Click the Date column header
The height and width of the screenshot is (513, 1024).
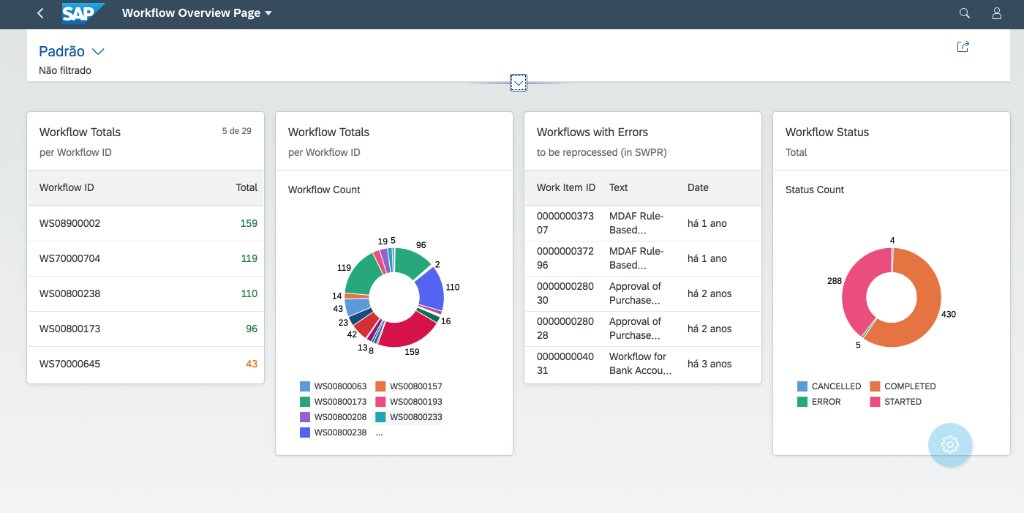(x=697, y=188)
